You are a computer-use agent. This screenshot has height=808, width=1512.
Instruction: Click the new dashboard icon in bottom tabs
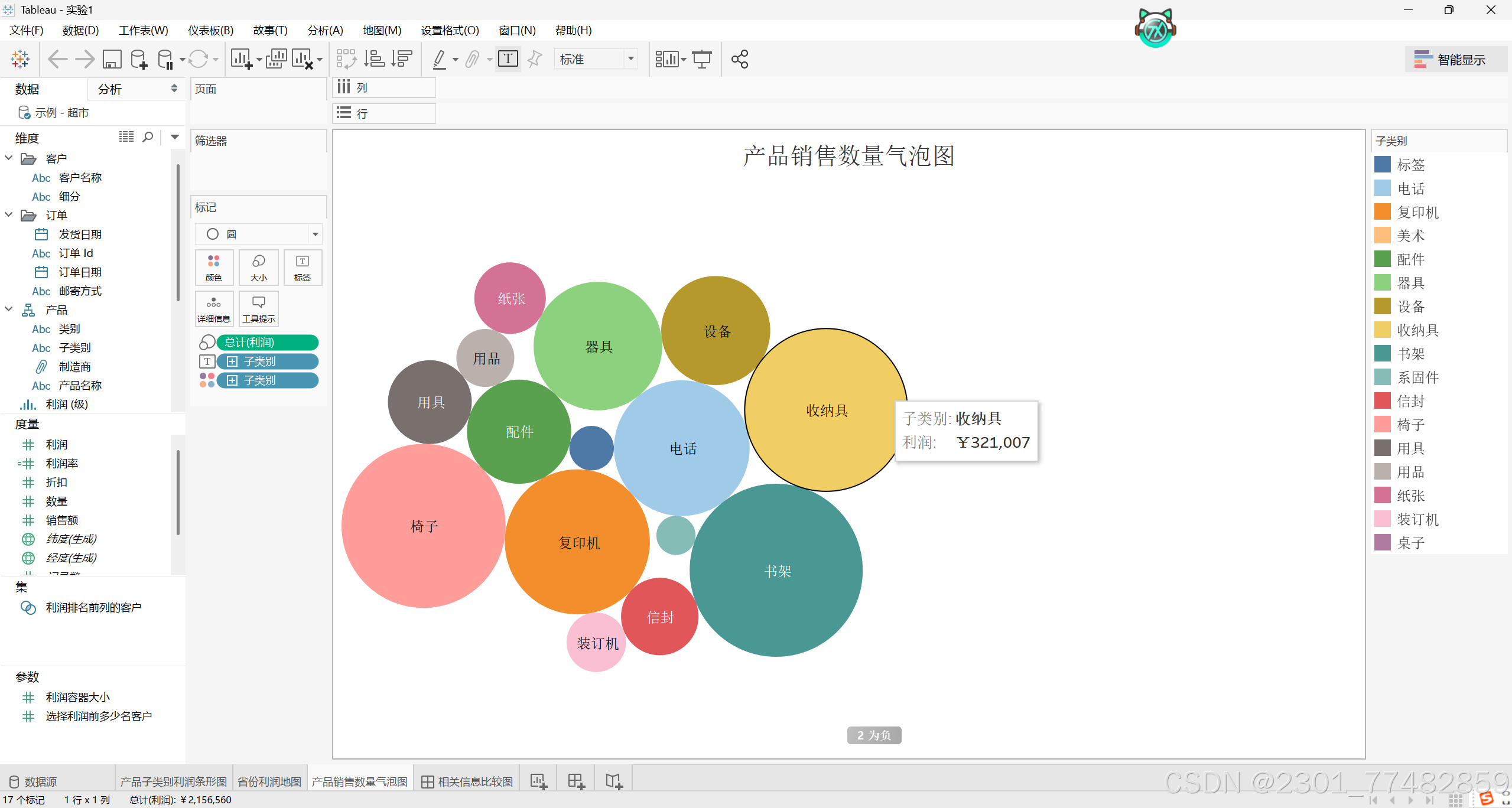tap(576, 781)
